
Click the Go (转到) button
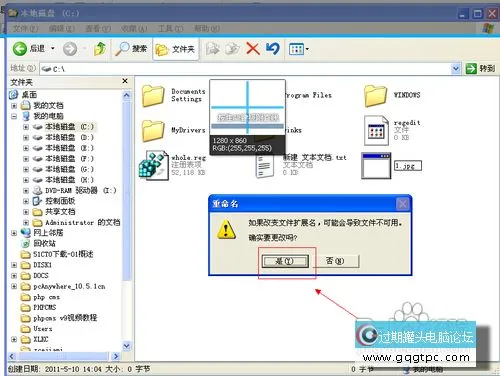tap(480, 69)
